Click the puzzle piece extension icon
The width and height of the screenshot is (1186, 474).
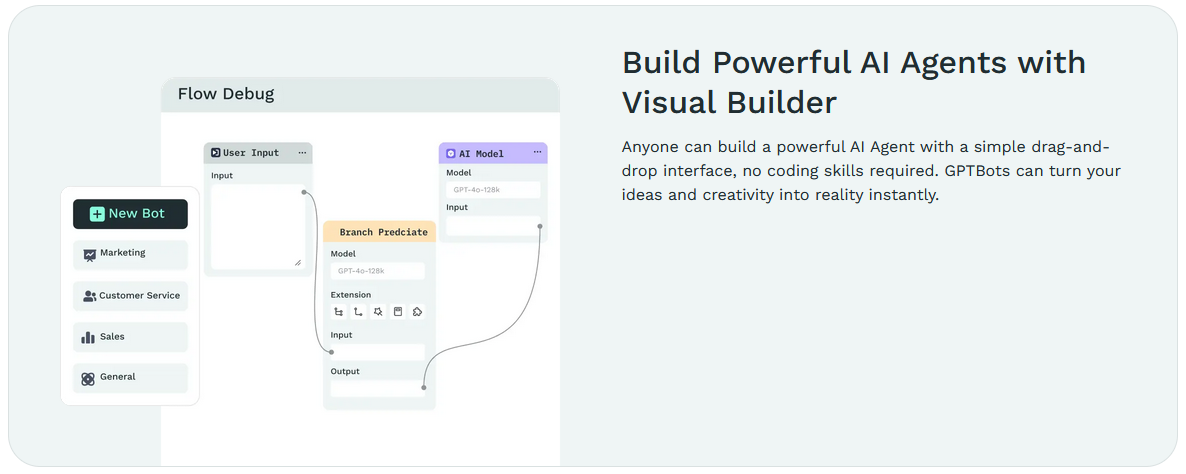coord(417,311)
